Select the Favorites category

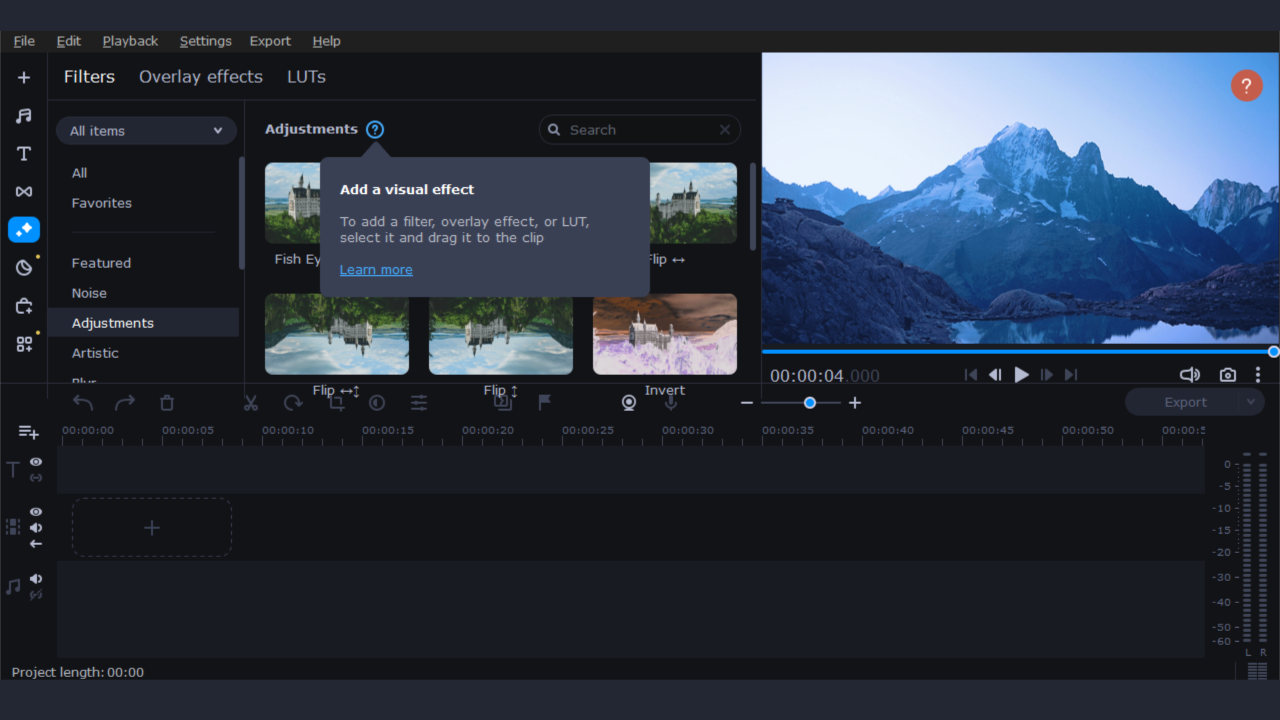click(102, 203)
